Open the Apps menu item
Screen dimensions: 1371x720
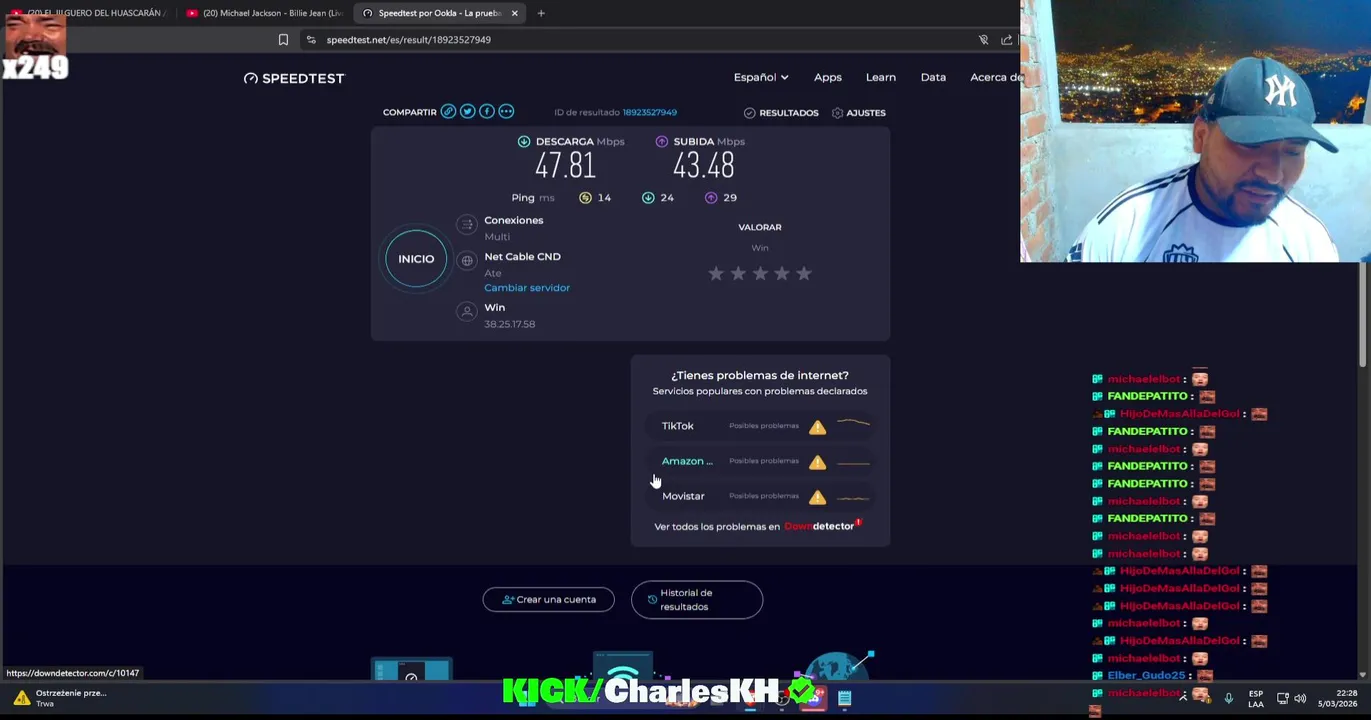(827, 77)
